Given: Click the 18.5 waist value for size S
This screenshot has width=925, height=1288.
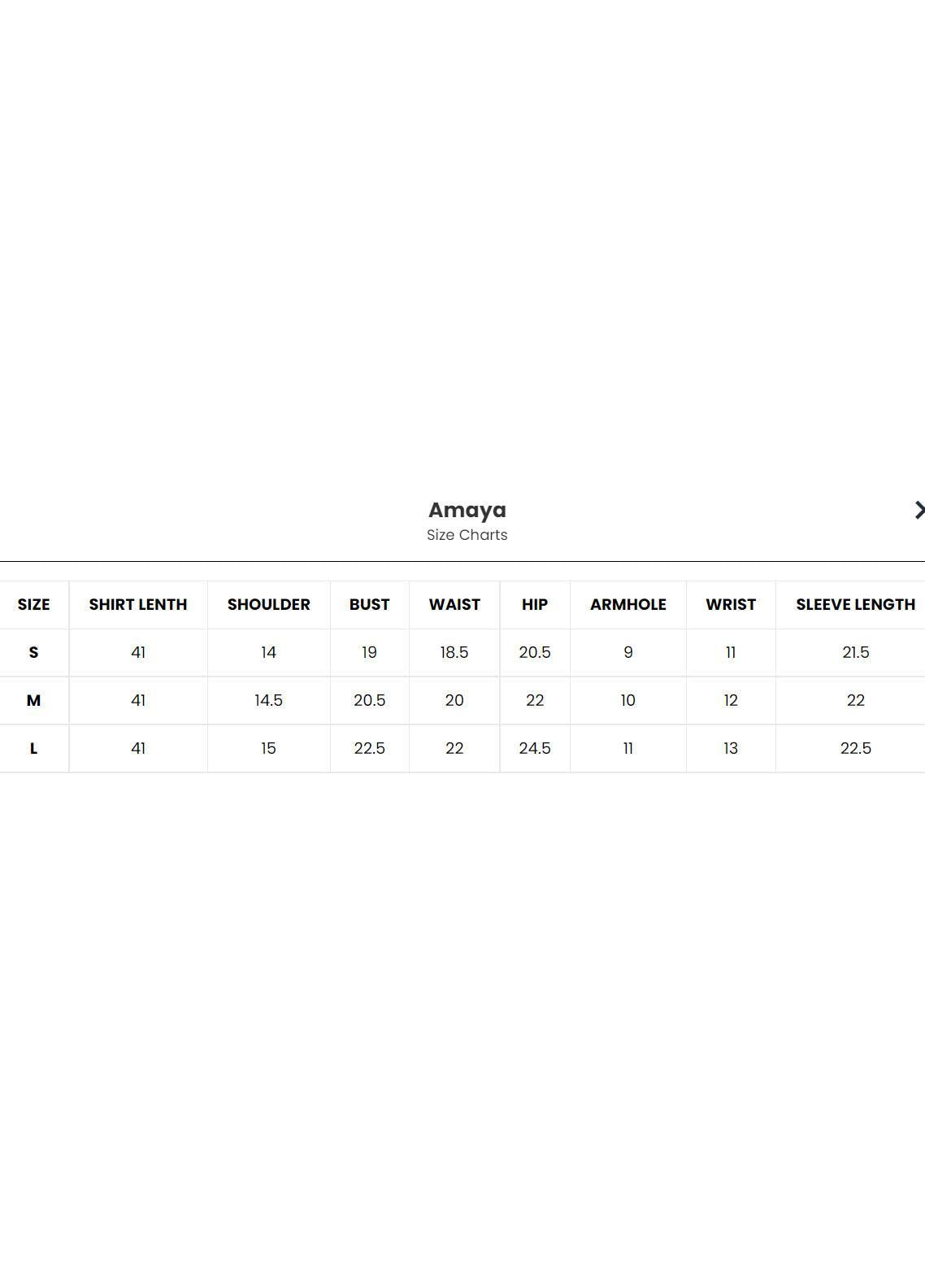Looking at the screenshot, I should click(x=454, y=652).
